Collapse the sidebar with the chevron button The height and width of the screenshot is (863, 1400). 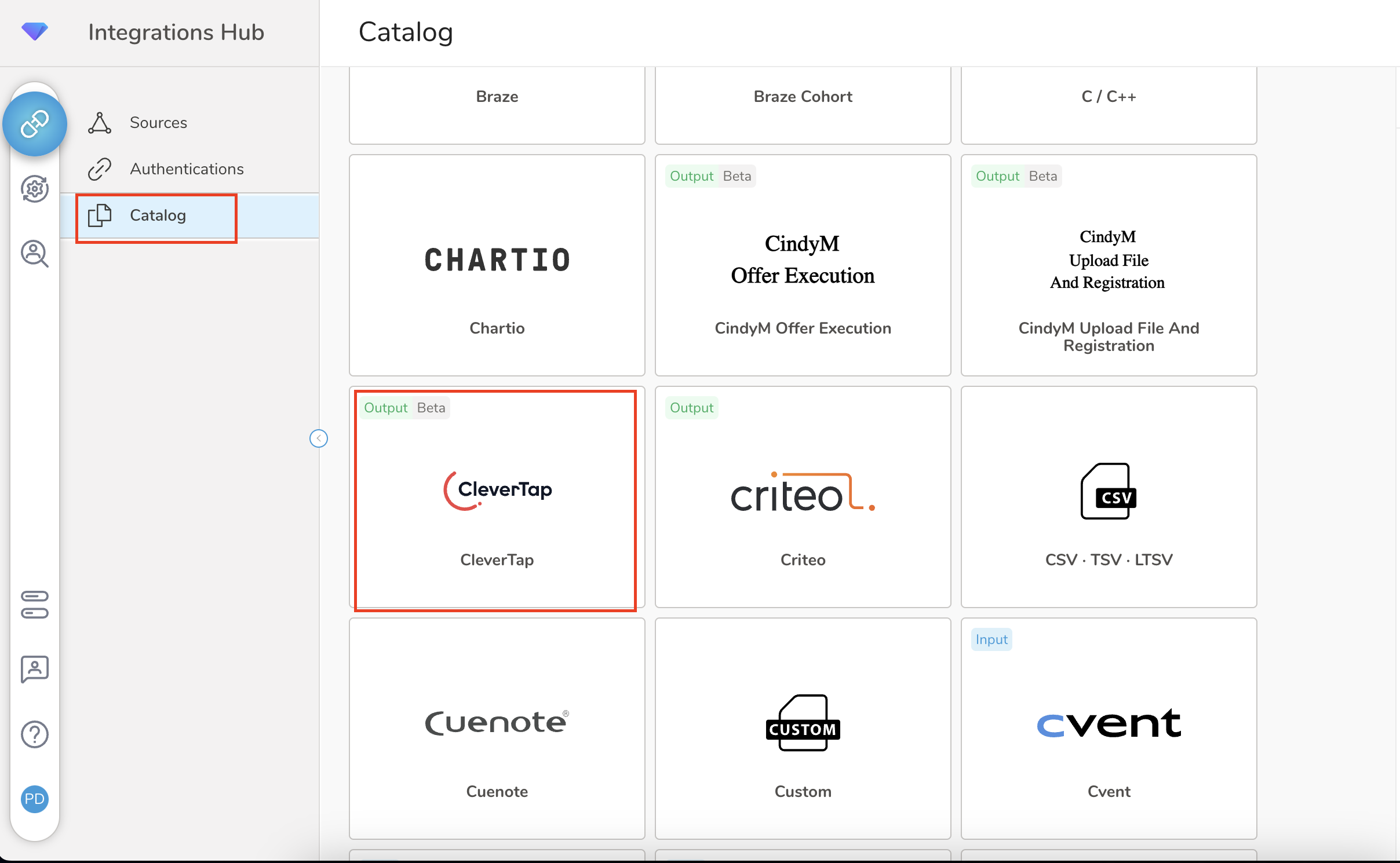point(319,438)
